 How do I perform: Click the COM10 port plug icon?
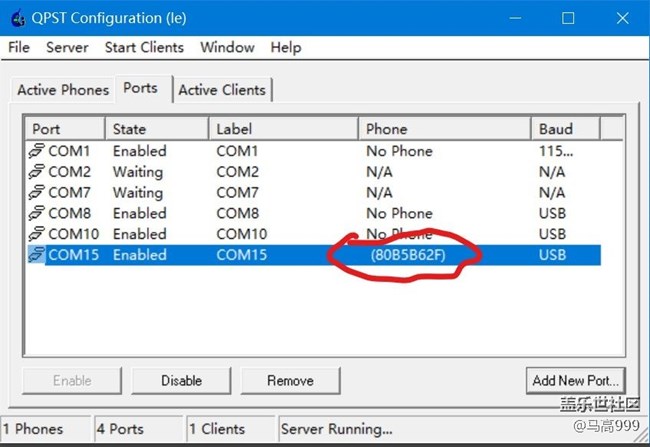37,234
